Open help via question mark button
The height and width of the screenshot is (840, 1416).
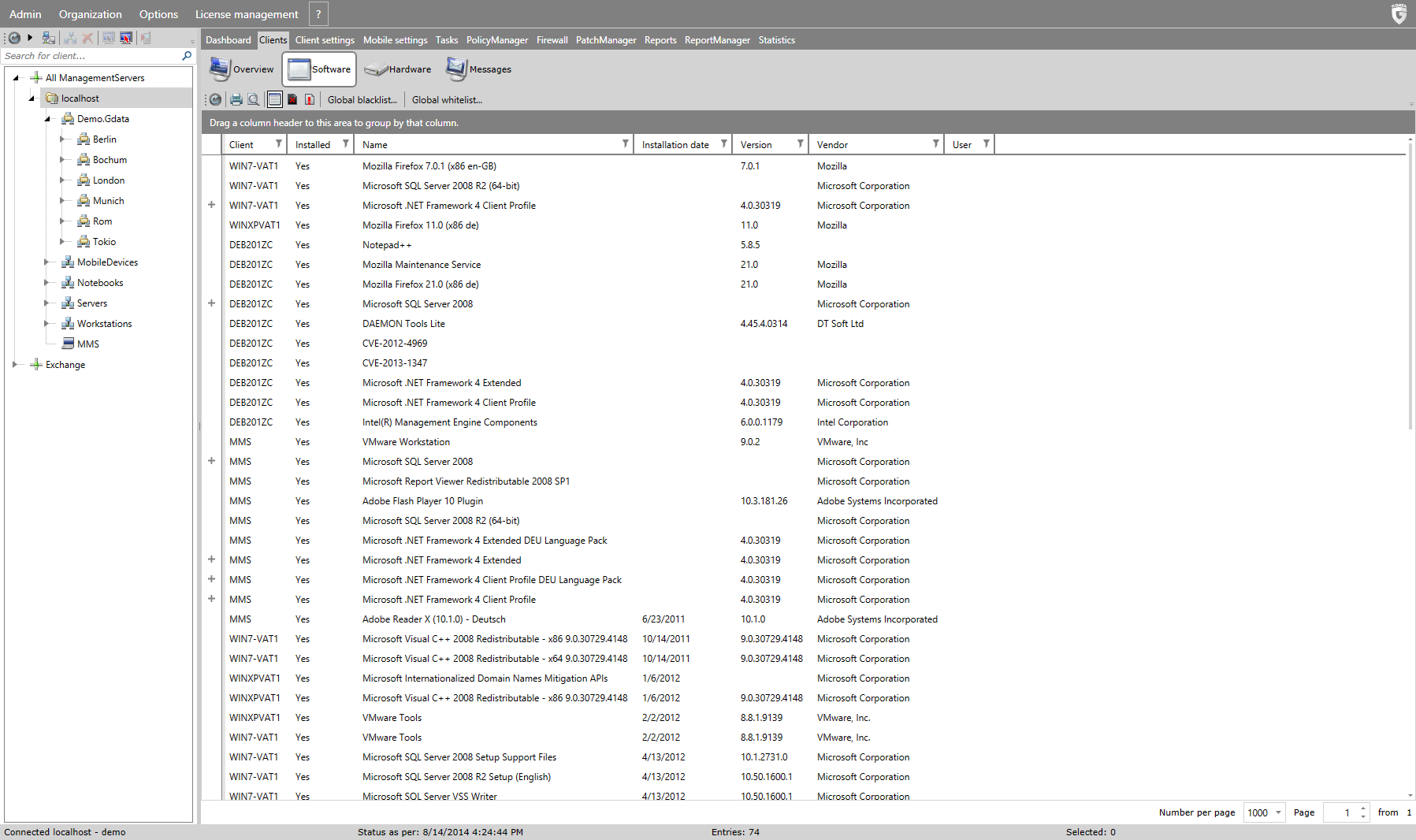click(318, 14)
